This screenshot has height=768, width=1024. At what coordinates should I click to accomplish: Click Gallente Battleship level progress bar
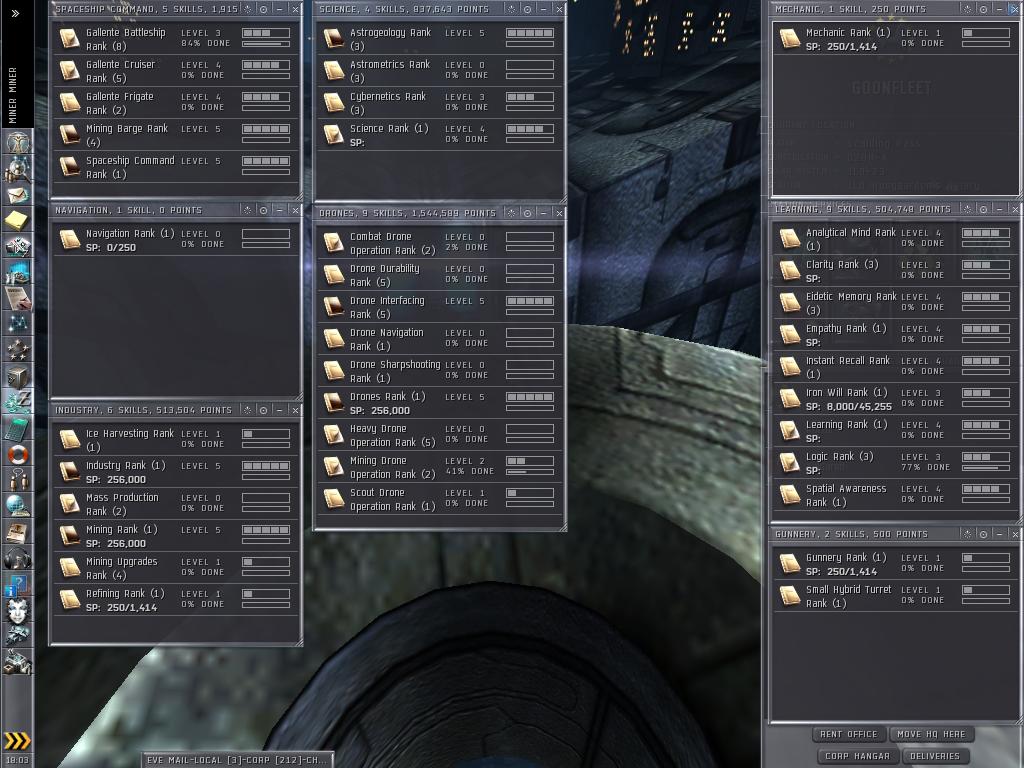[266, 33]
